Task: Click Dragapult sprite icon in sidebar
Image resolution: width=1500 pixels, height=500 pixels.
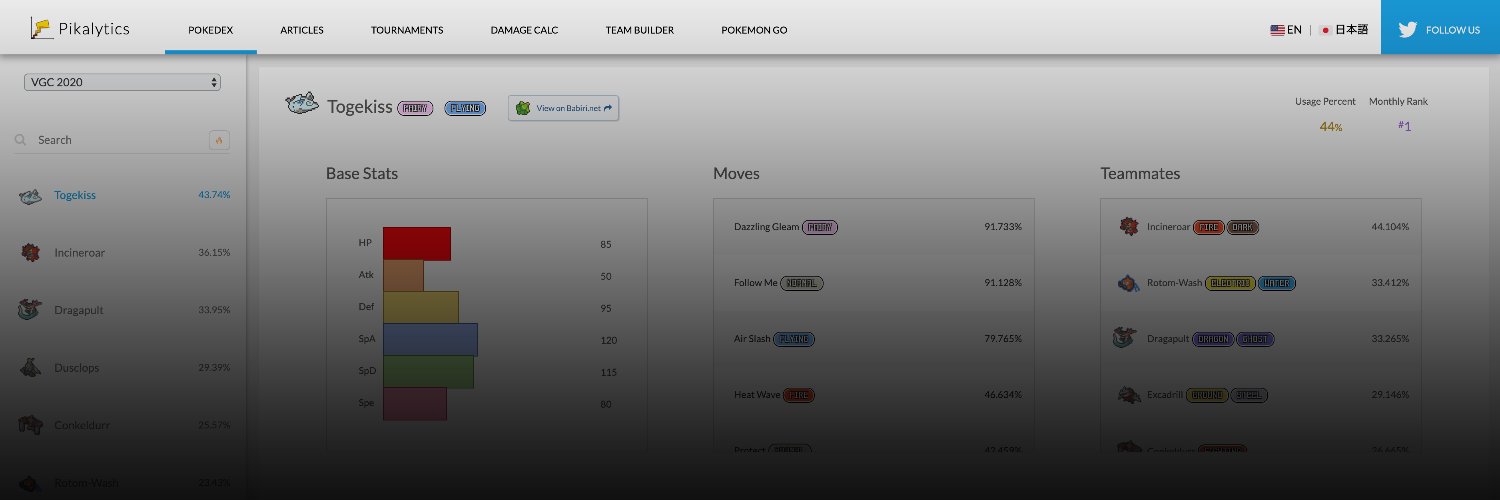Action: click(x=30, y=310)
